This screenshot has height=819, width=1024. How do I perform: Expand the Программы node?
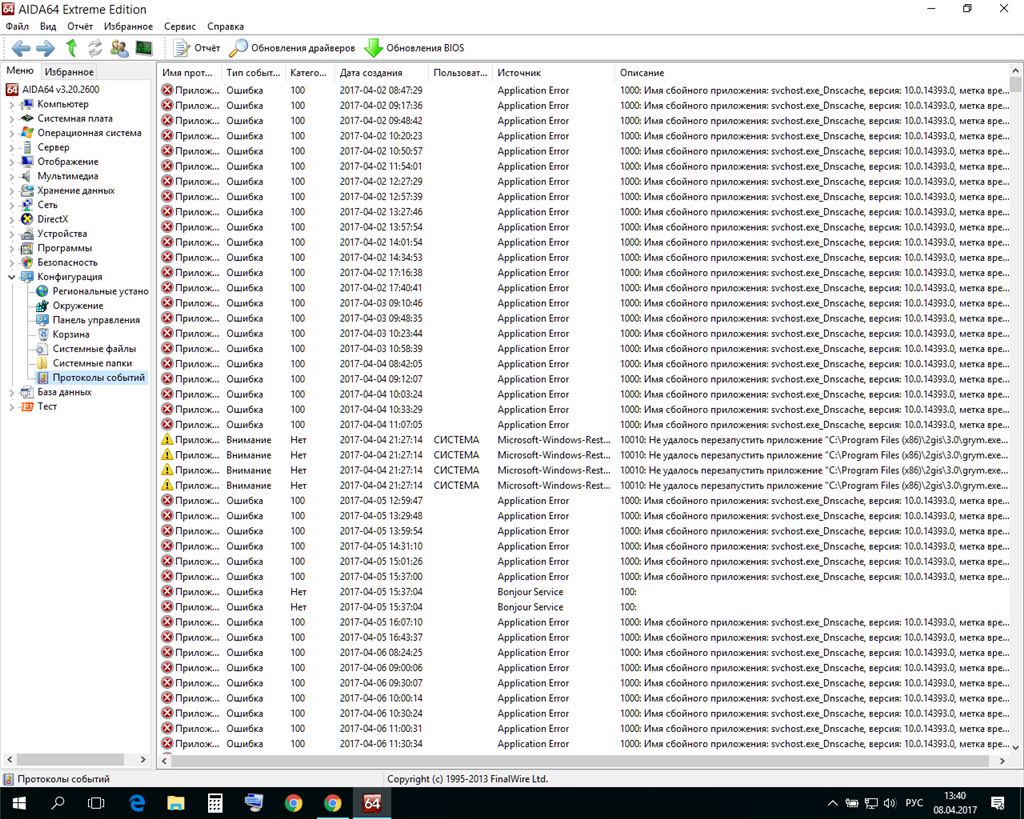click(11, 248)
